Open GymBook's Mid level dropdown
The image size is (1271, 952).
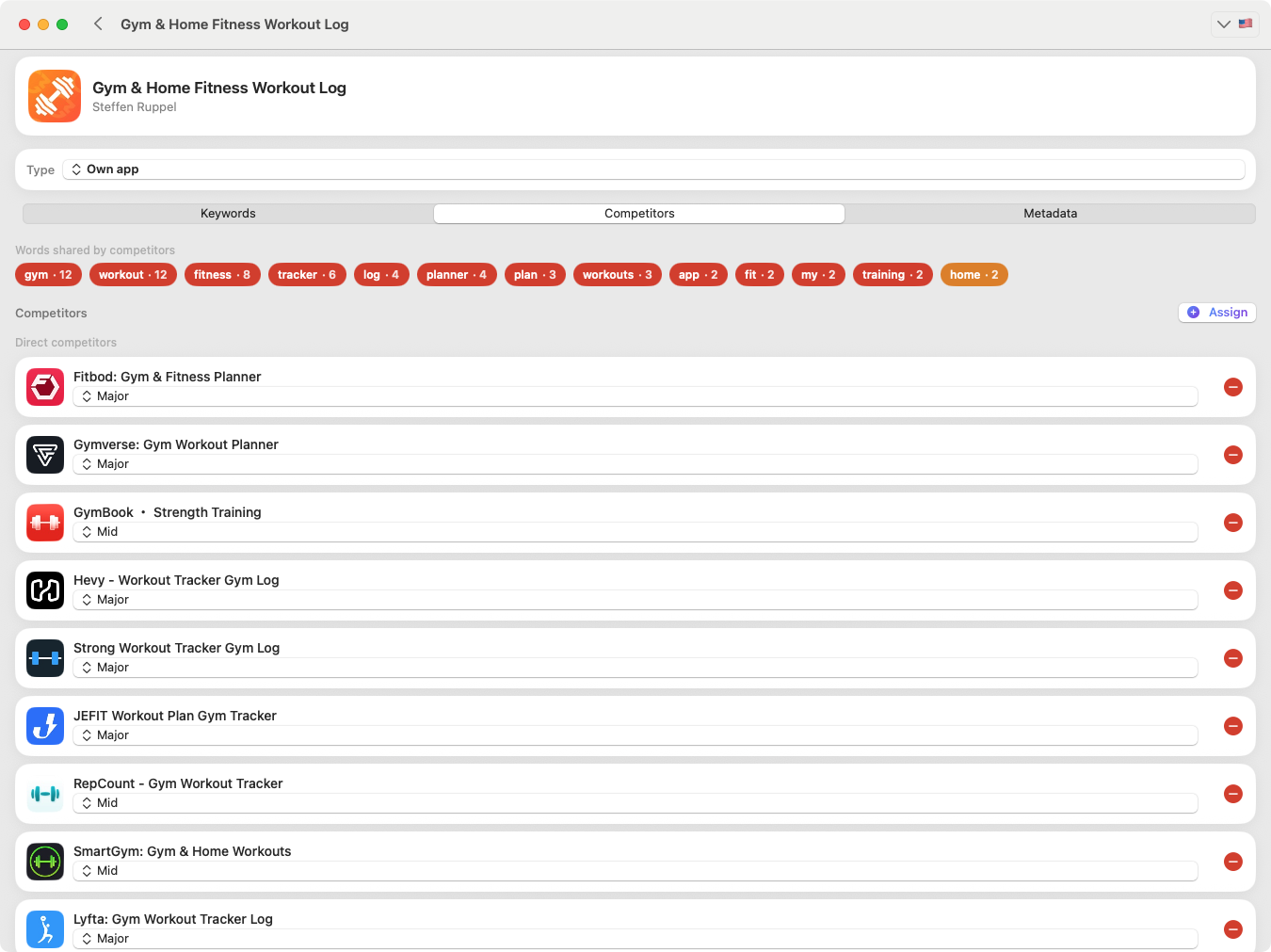pos(635,532)
